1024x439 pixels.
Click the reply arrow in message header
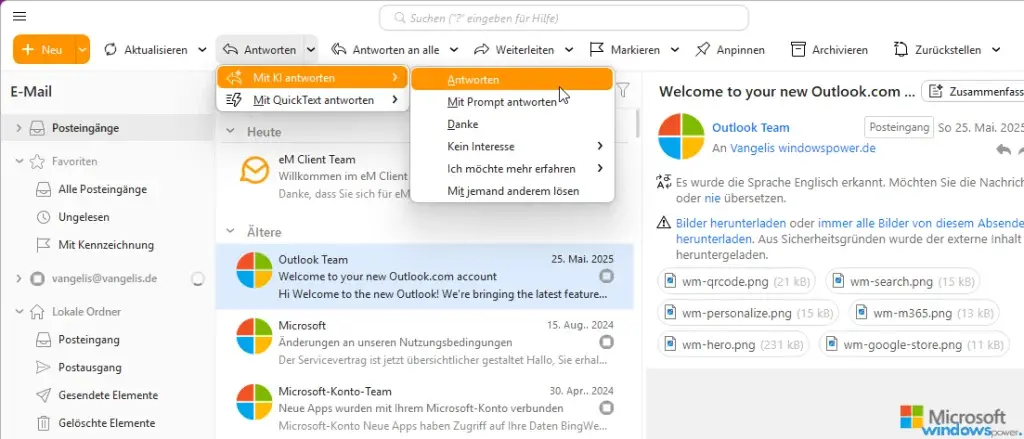pyautogui.click(x=1003, y=150)
